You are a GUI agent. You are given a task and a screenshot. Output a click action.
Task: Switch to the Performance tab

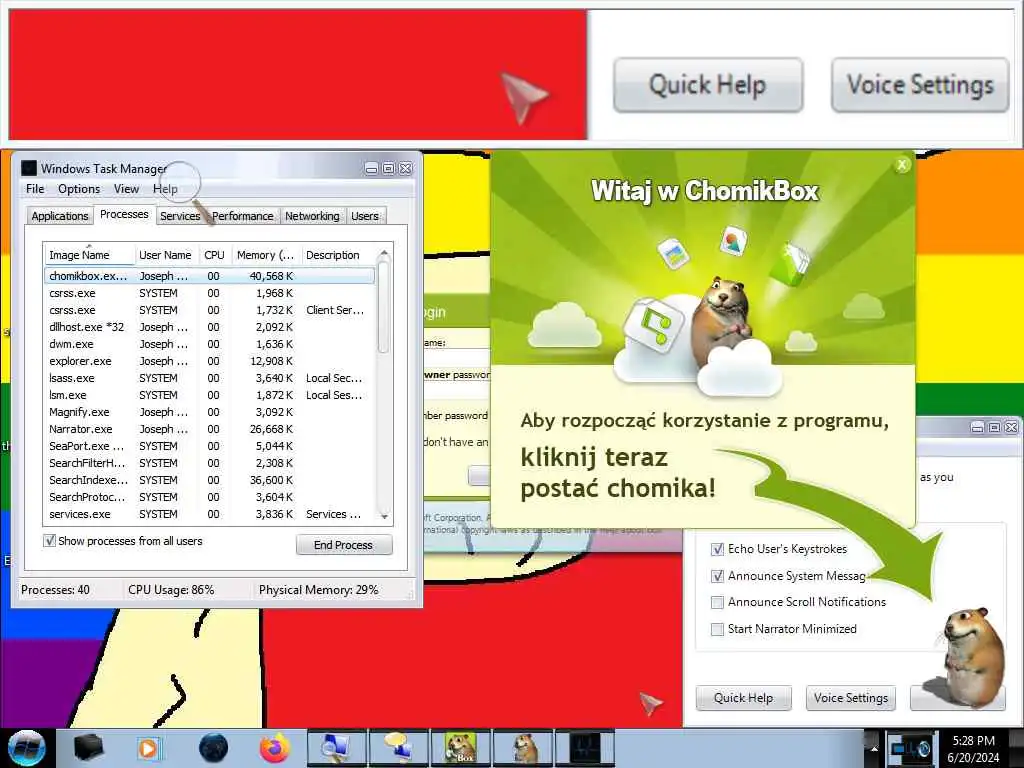[242, 216]
